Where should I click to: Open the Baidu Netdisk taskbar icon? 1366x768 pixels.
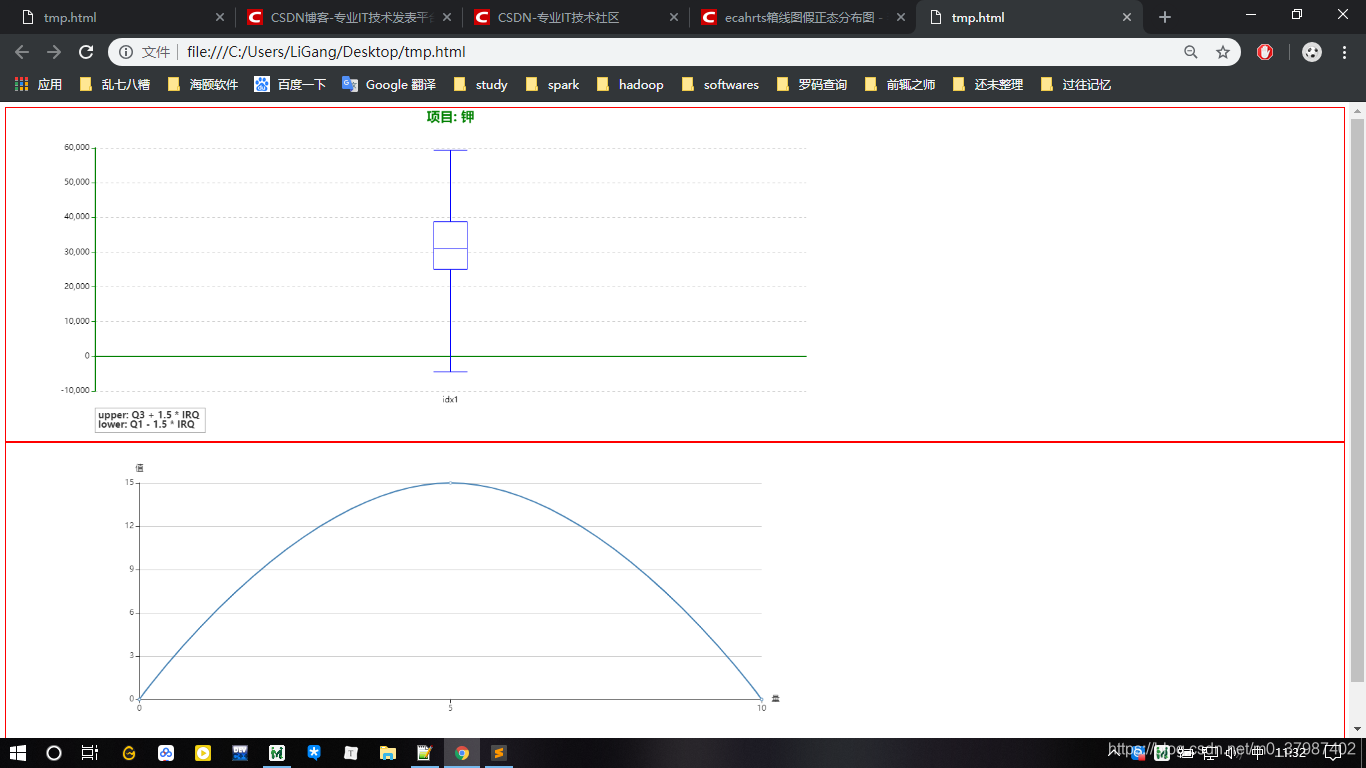click(166, 753)
